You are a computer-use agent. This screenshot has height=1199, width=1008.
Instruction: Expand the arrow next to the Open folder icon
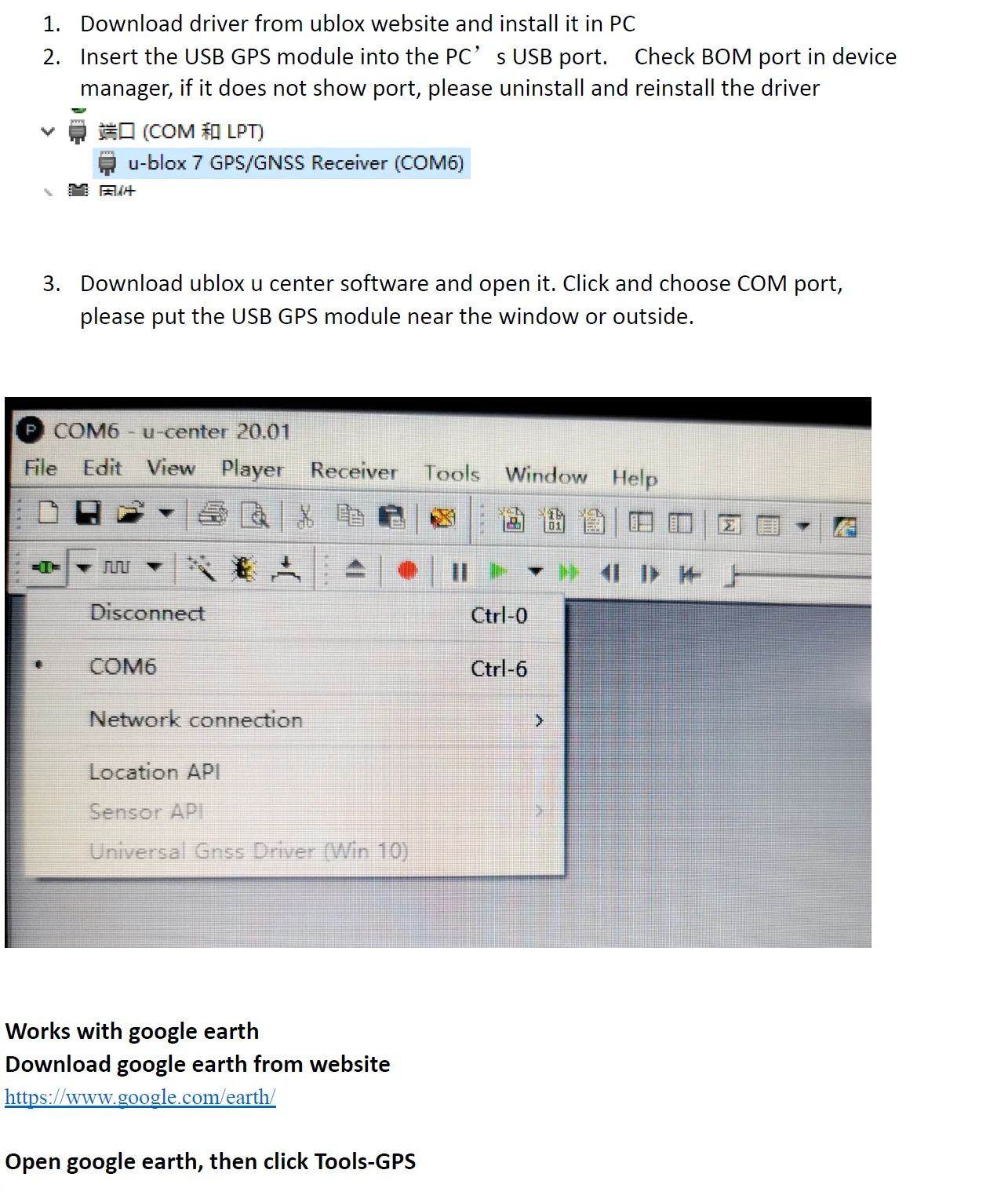(x=166, y=513)
